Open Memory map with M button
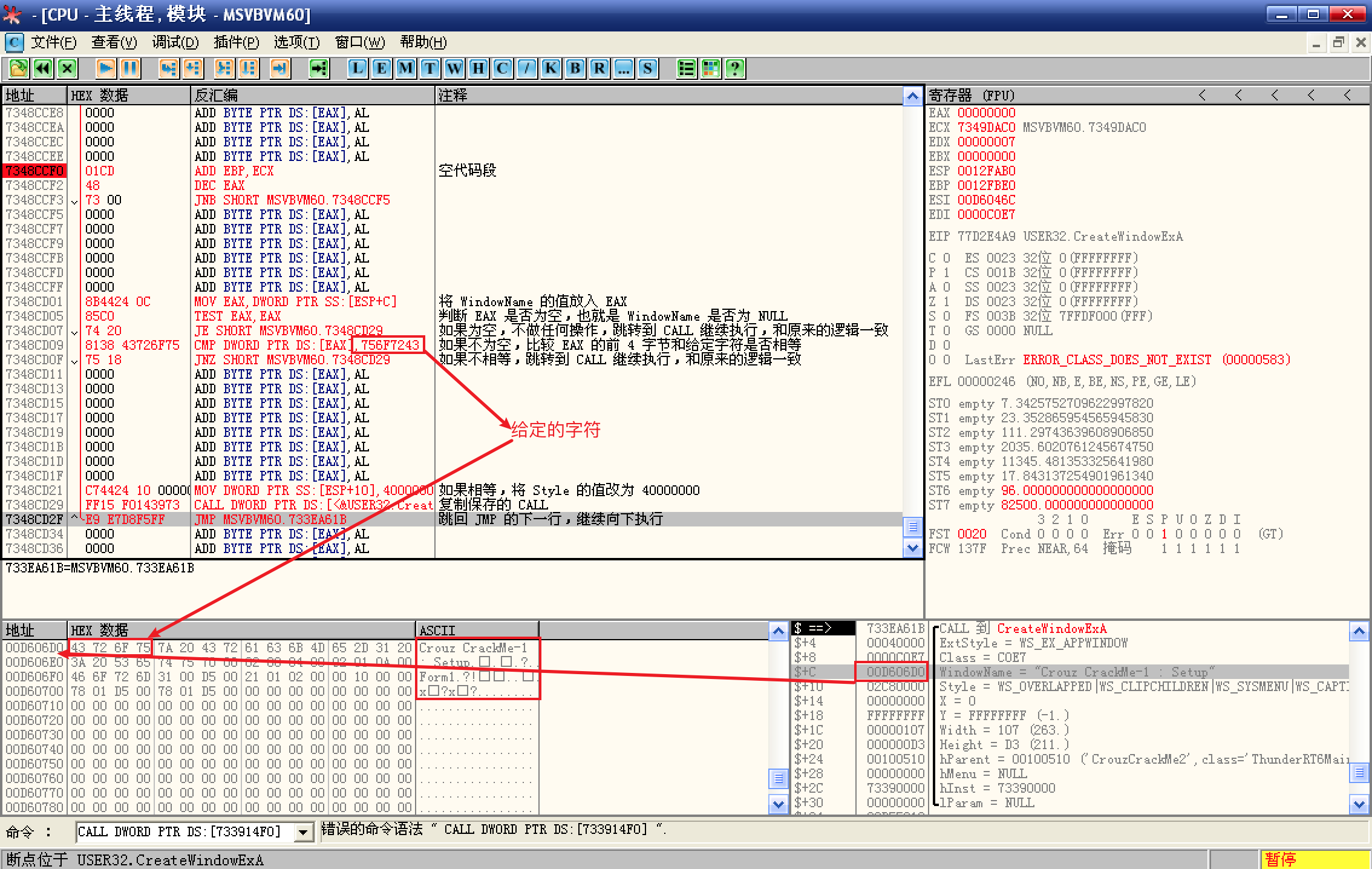Image resolution: width=1372 pixels, height=869 pixels. (406, 68)
